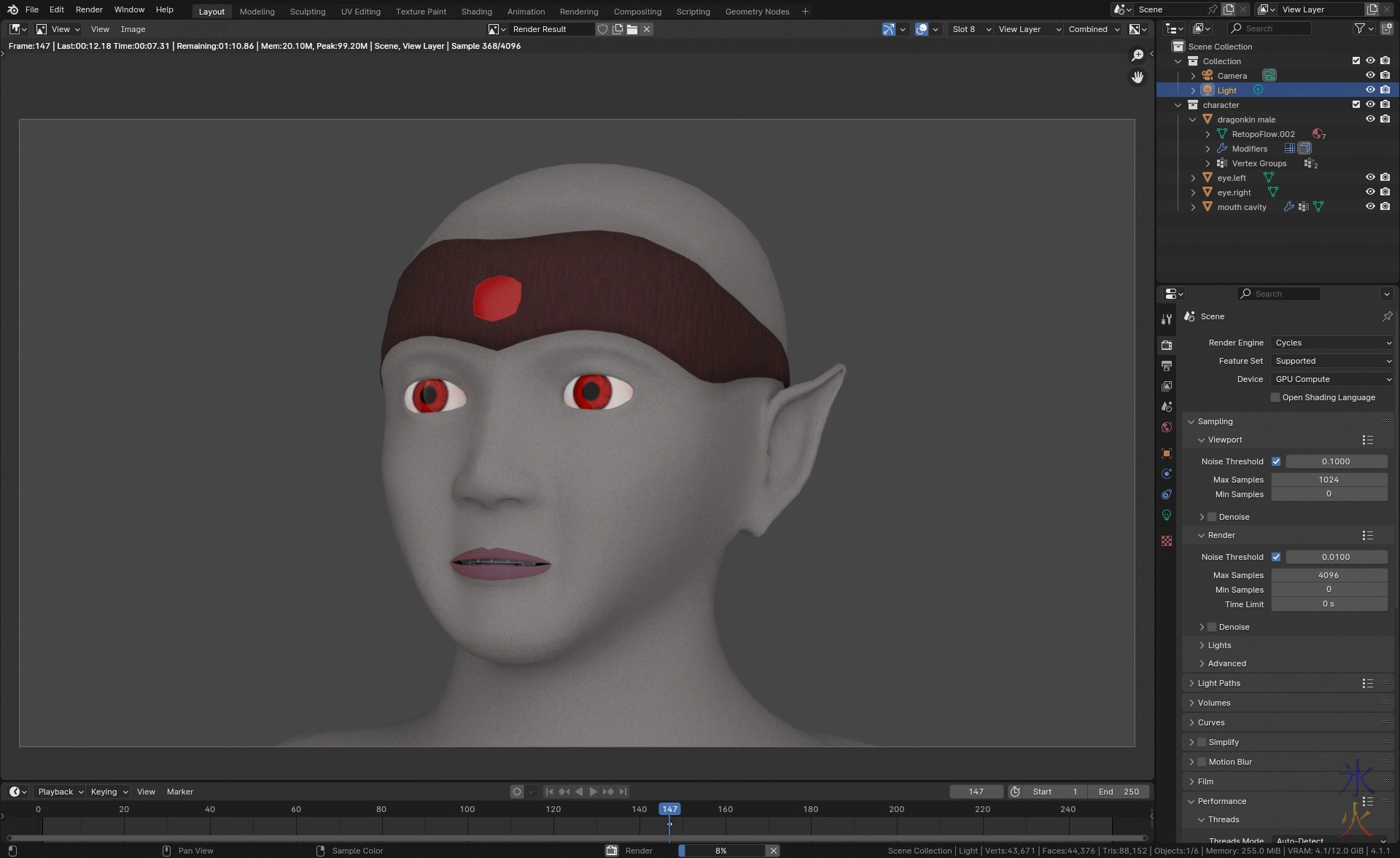
Task: Click the open image folder icon
Action: click(x=632, y=29)
